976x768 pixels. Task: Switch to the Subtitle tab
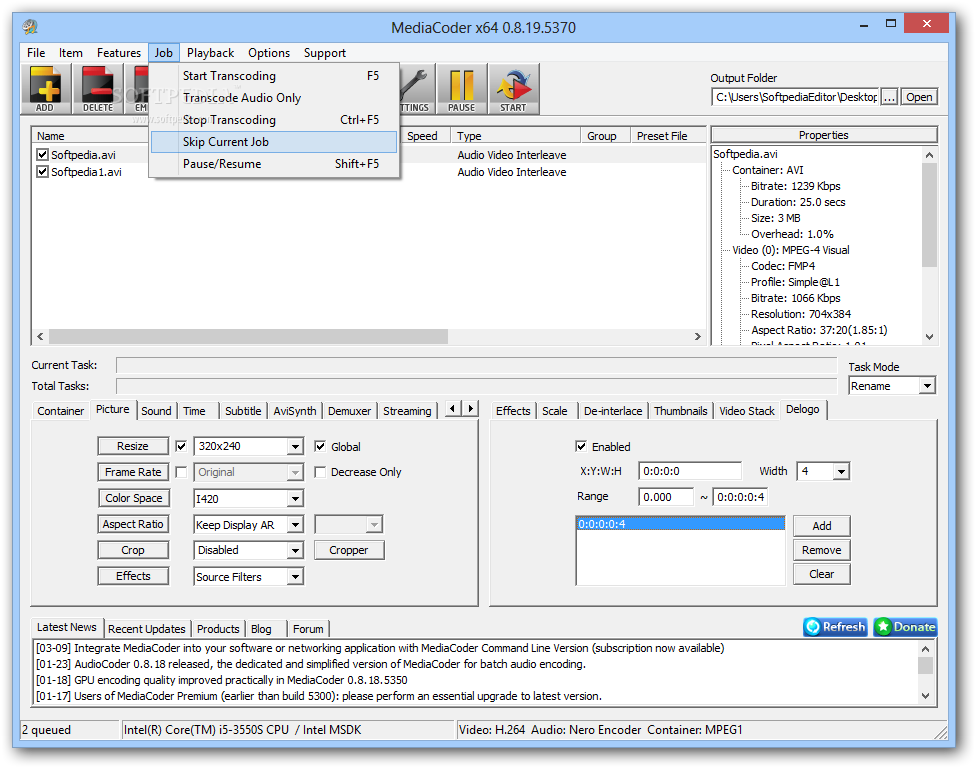[x=243, y=411]
